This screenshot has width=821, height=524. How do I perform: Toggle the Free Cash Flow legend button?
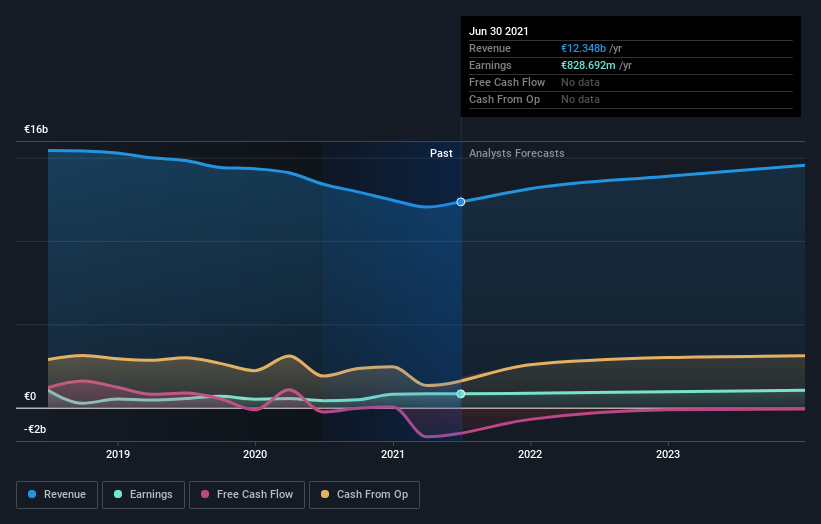(x=247, y=495)
